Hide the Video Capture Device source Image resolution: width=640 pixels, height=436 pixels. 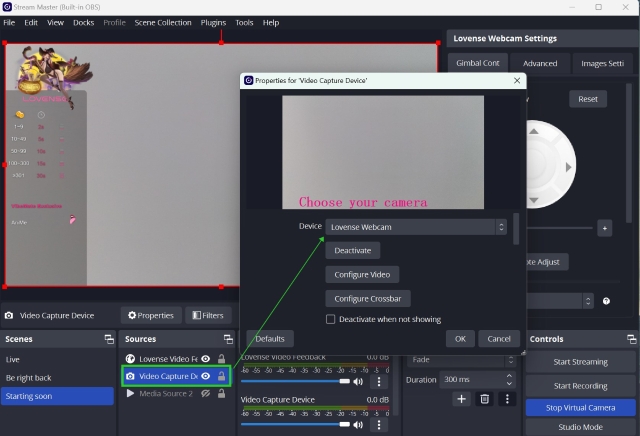click(205, 376)
